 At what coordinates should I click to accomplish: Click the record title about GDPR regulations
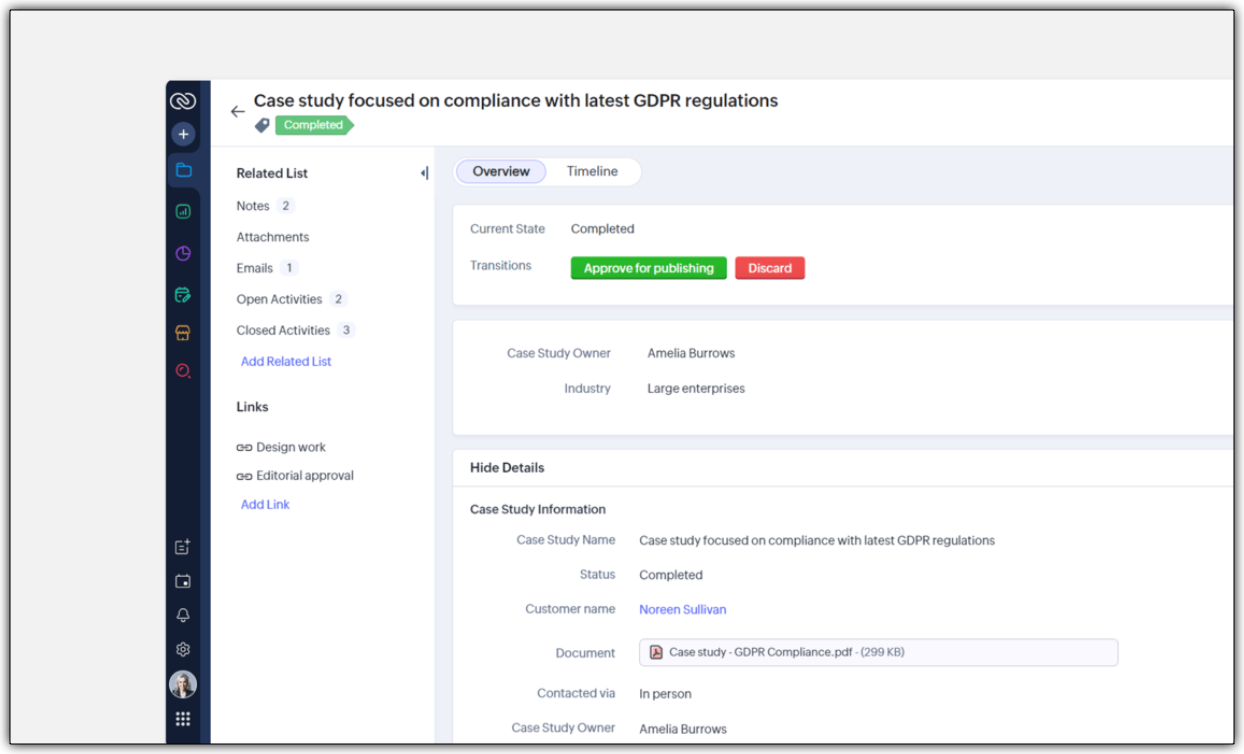tap(515, 100)
